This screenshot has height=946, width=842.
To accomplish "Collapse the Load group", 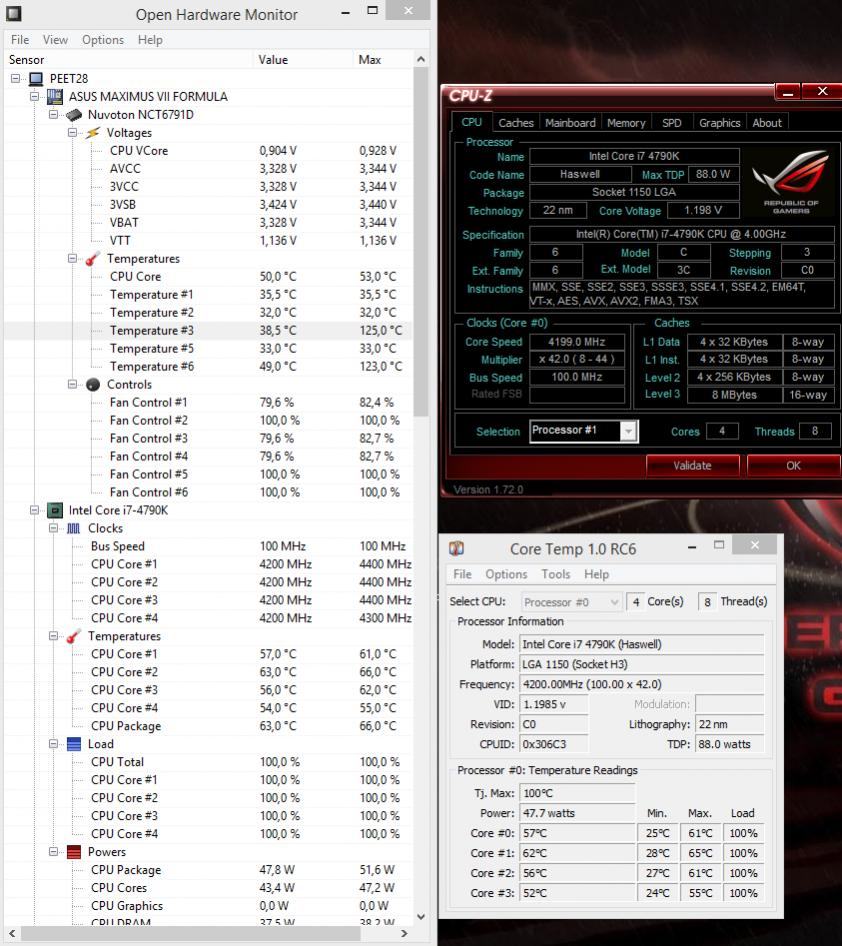I will point(53,744).
